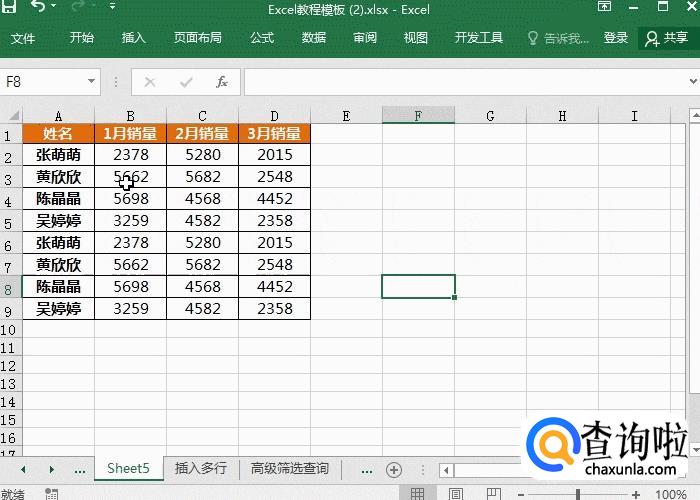Expand the formula bar with chevron
The width and height of the screenshot is (700, 500).
click(693, 81)
